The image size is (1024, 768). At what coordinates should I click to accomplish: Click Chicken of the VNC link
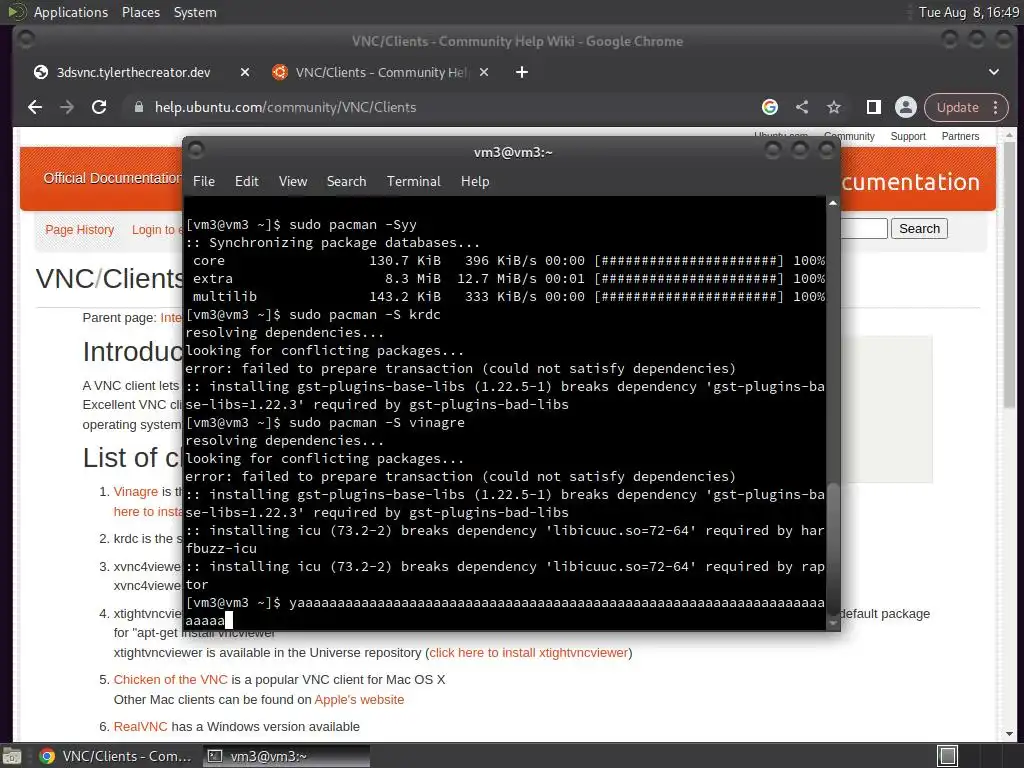170,679
